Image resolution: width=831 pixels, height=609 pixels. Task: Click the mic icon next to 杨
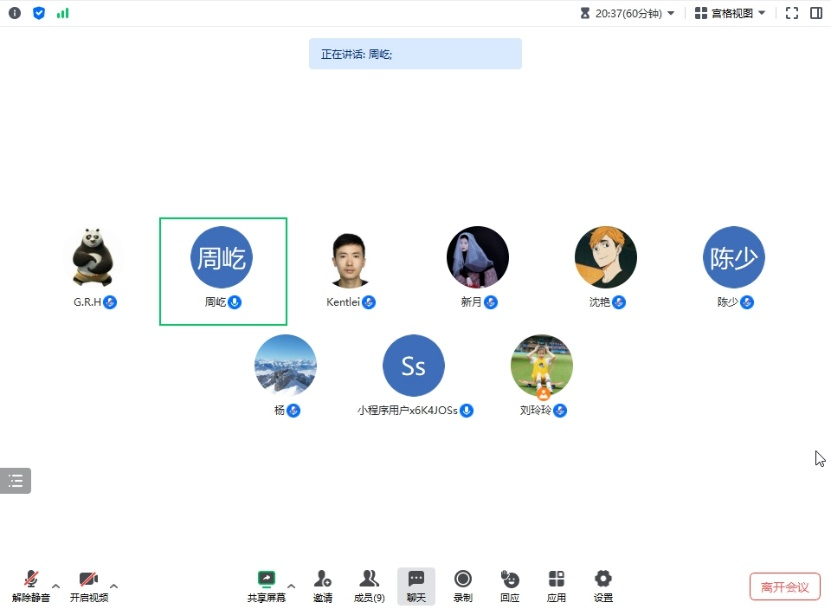tap(294, 410)
